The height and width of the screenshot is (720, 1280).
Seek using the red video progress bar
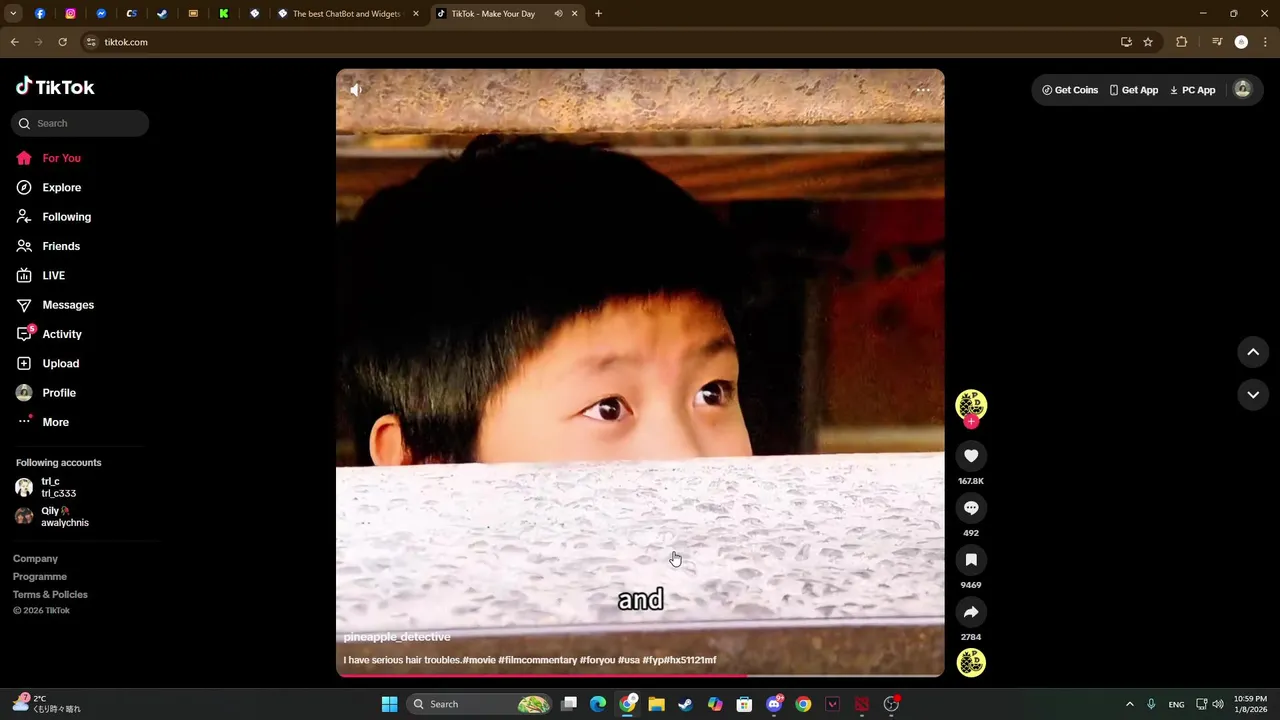click(640, 676)
